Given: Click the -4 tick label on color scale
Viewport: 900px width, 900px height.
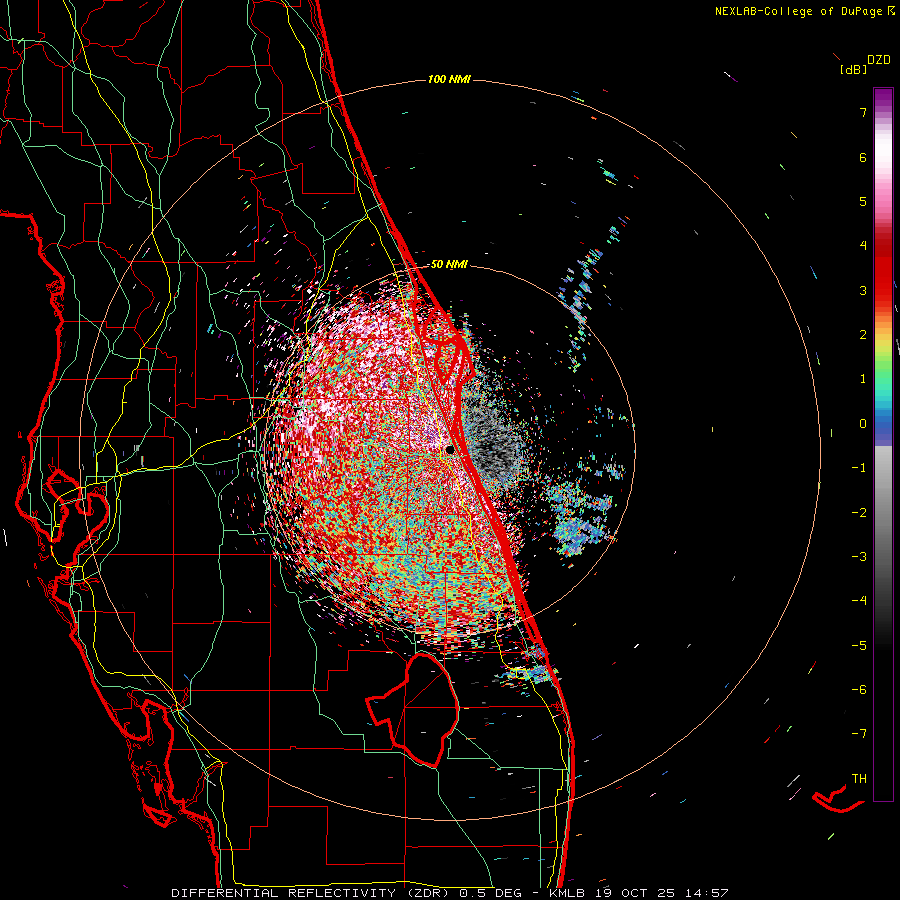Looking at the screenshot, I should pos(859,601).
